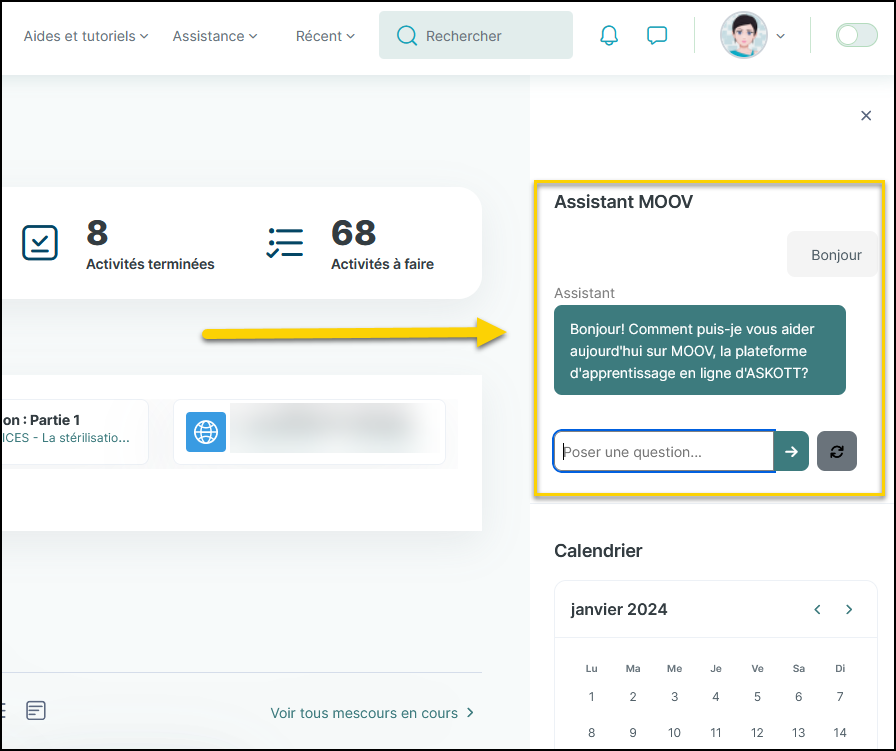Image resolution: width=896 pixels, height=751 pixels.
Task: Select day 14 in the calendar
Action: [x=840, y=733]
